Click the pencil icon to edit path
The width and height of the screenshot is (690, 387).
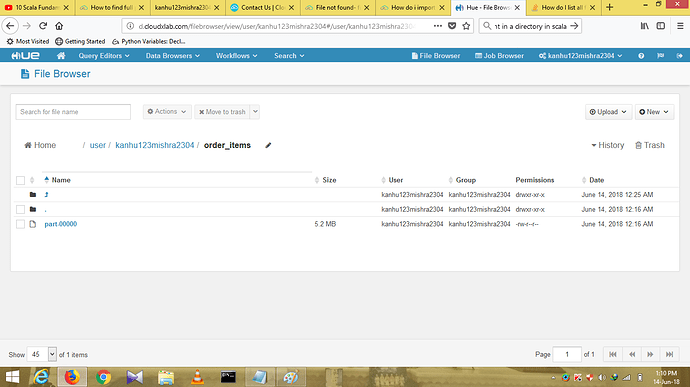268,145
